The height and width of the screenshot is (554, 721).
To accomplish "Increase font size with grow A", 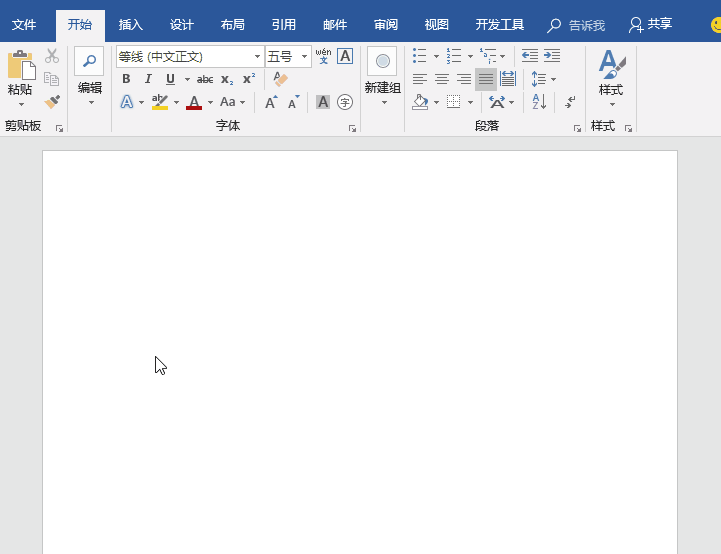I will click(x=271, y=102).
